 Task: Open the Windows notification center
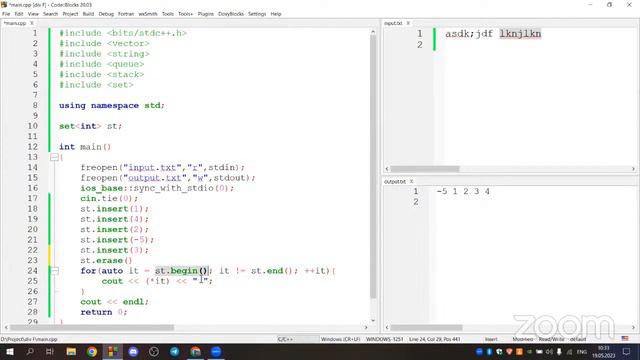[x=627, y=351]
